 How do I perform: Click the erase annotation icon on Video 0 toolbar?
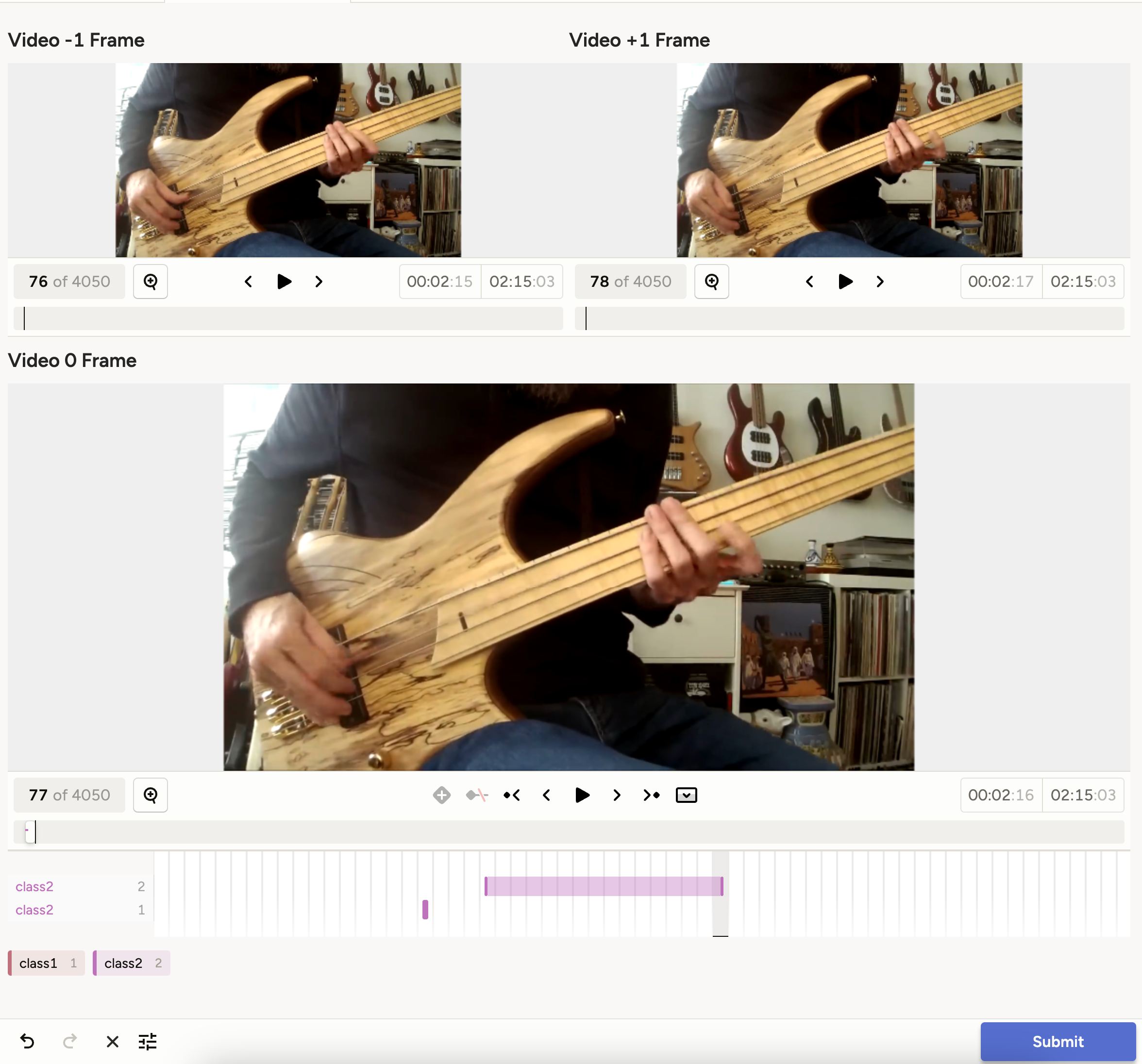(476, 795)
